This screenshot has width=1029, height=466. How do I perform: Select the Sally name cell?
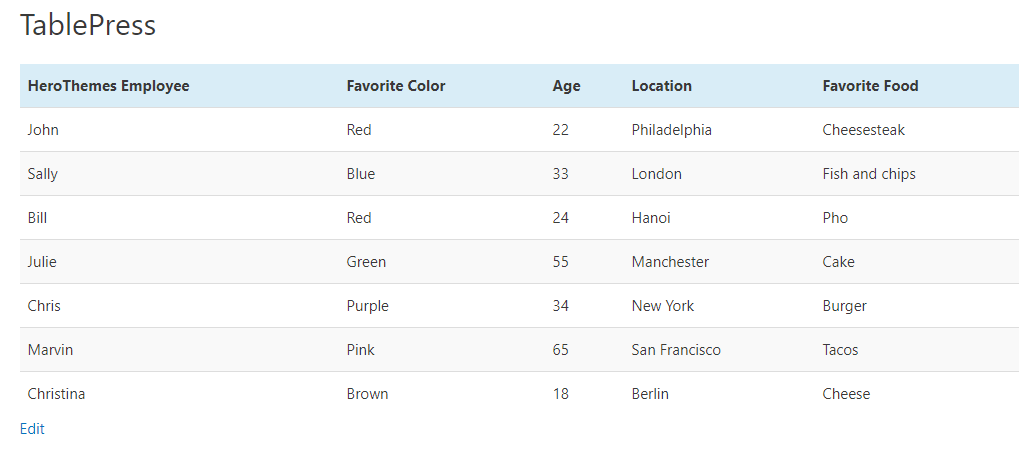43,174
